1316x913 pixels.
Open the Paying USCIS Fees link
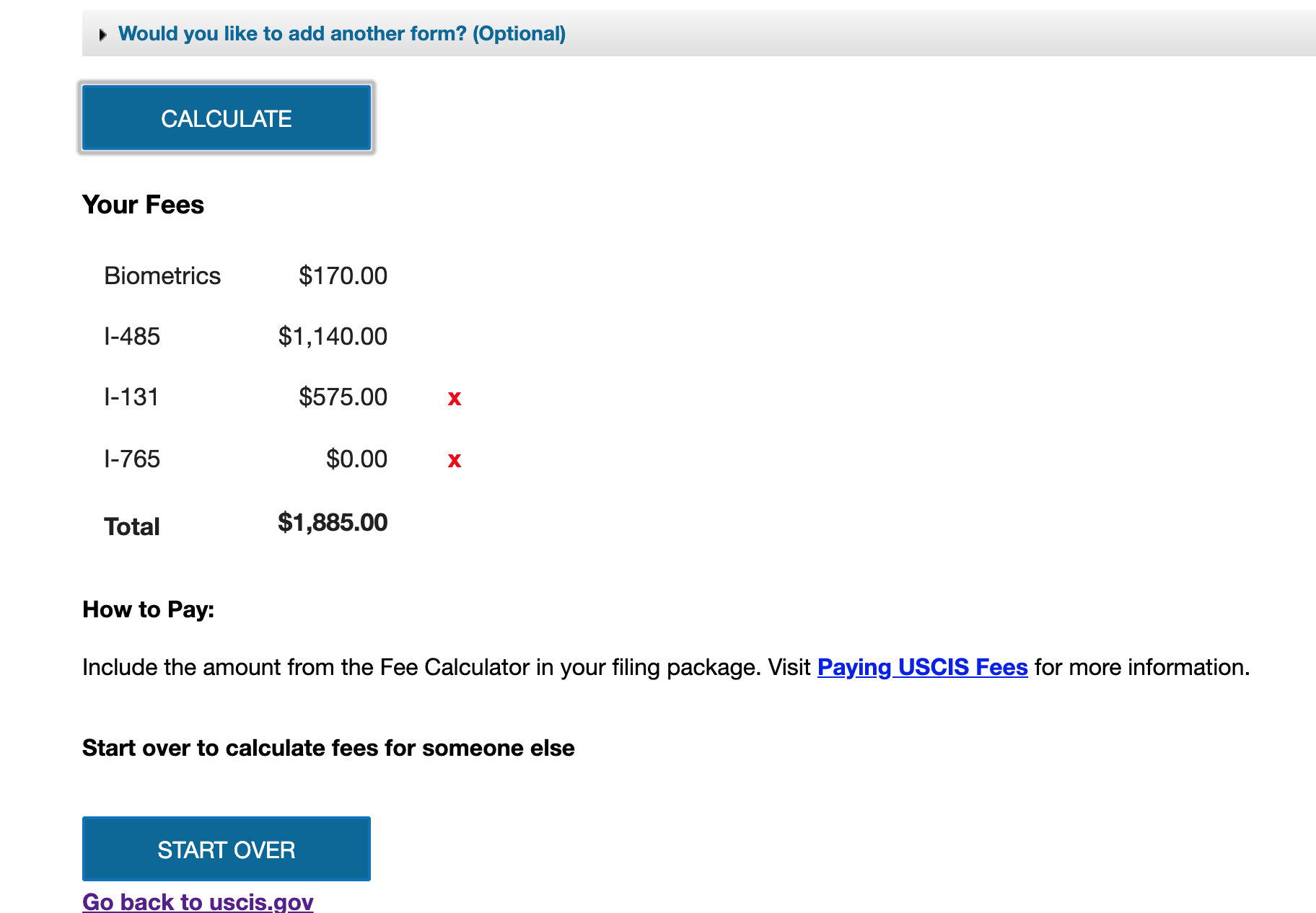coord(922,667)
